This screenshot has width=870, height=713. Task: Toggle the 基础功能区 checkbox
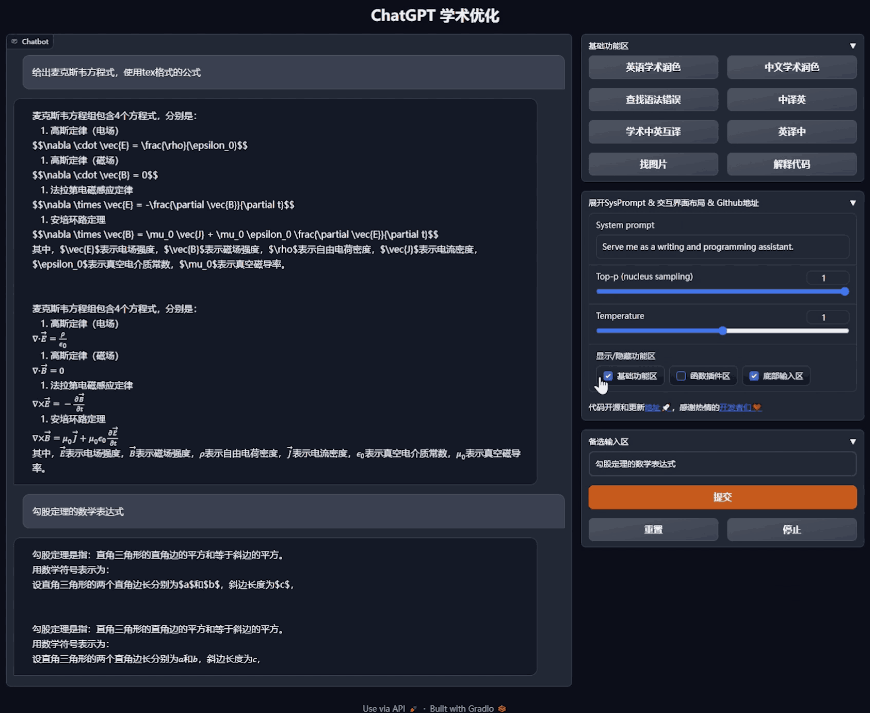[608, 376]
